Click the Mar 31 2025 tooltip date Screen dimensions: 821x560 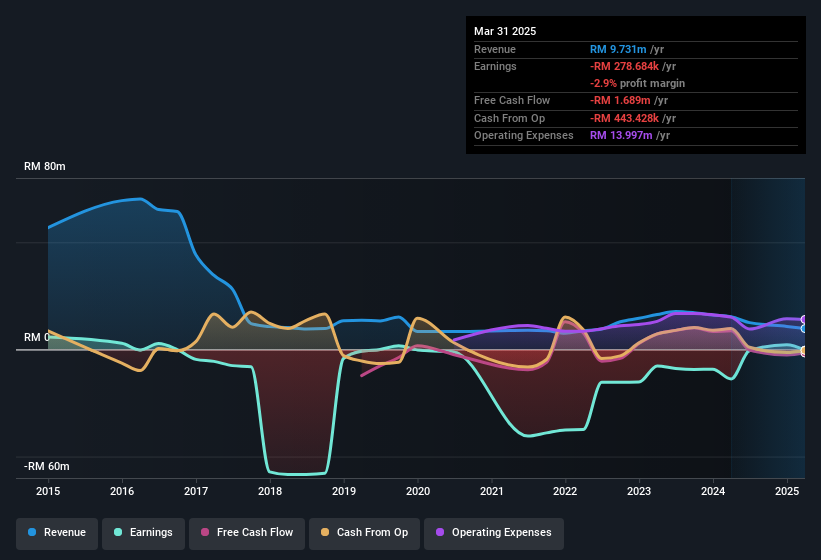pyautogui.click(x=505, y=31)
